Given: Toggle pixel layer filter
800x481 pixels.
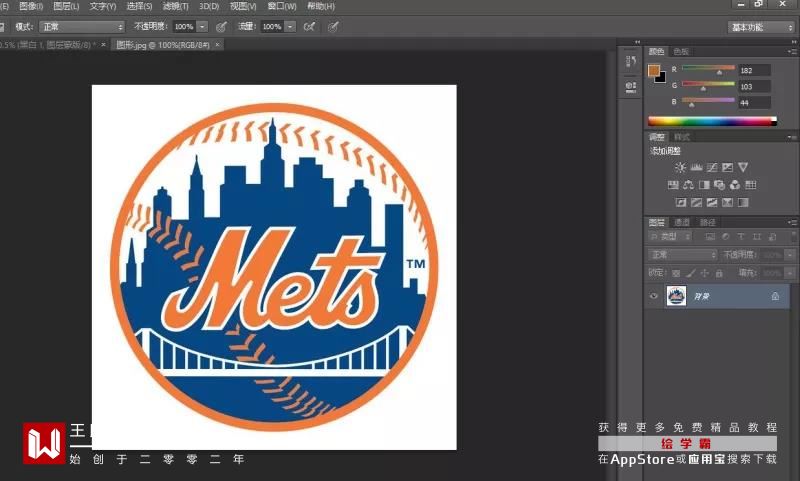Looking at the screenshot, I should click(710, 237).
